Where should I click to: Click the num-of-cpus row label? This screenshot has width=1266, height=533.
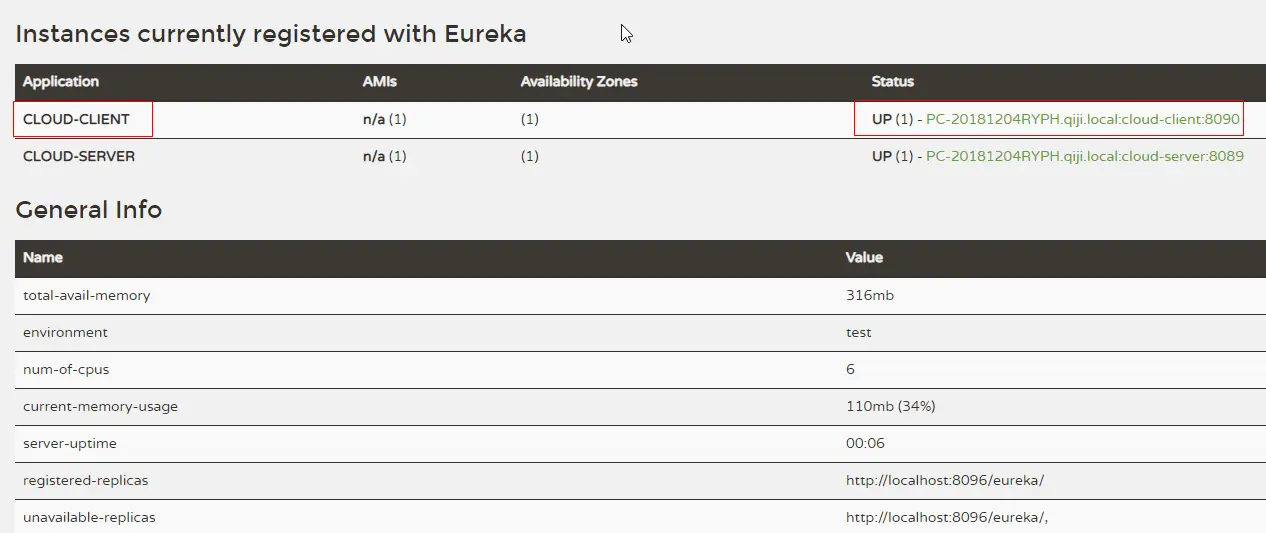point(66,369)
